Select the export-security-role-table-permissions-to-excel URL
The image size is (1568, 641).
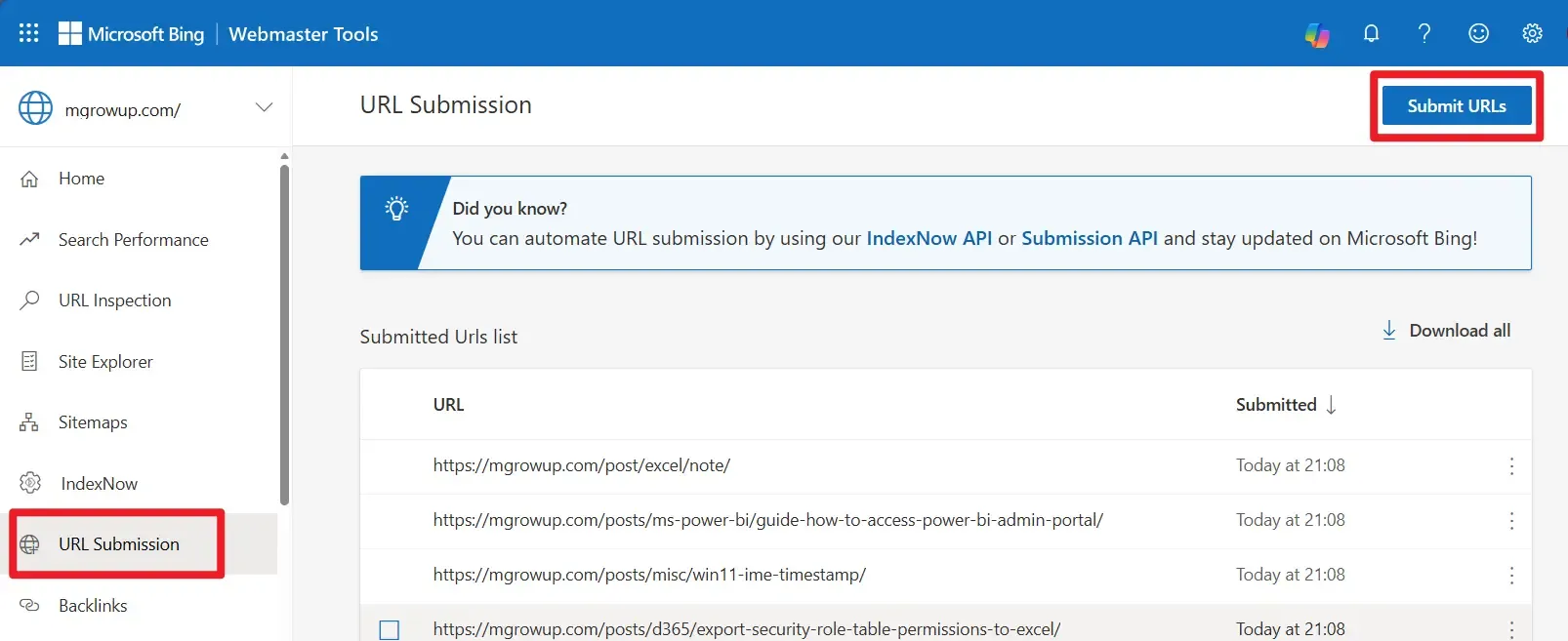click(x=746, y=629)
